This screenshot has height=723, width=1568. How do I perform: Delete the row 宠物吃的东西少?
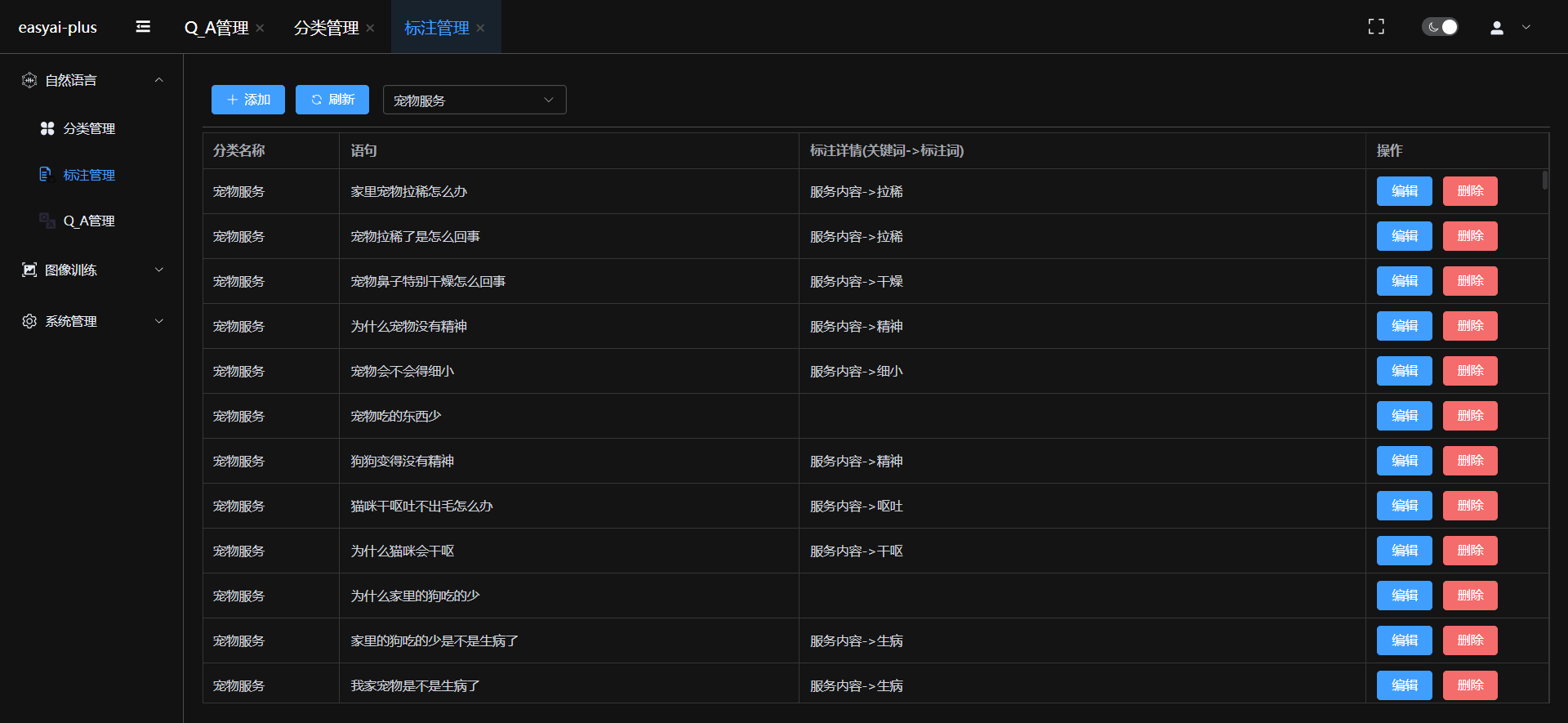[x=1470, y=416]
